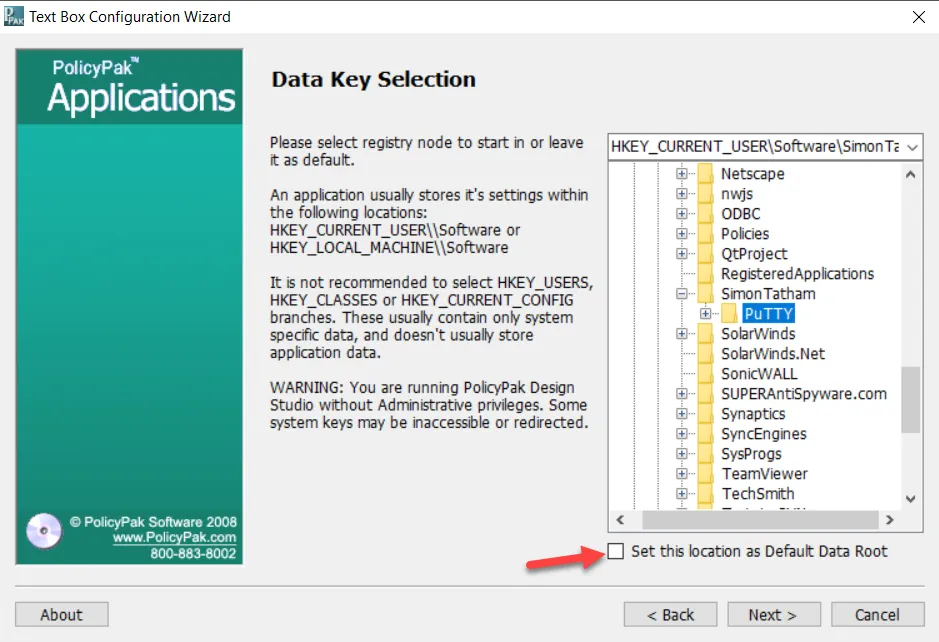Viewport: 939px width, 642px height.
Task: Expand the nwjs registry node
Action: 681,193
